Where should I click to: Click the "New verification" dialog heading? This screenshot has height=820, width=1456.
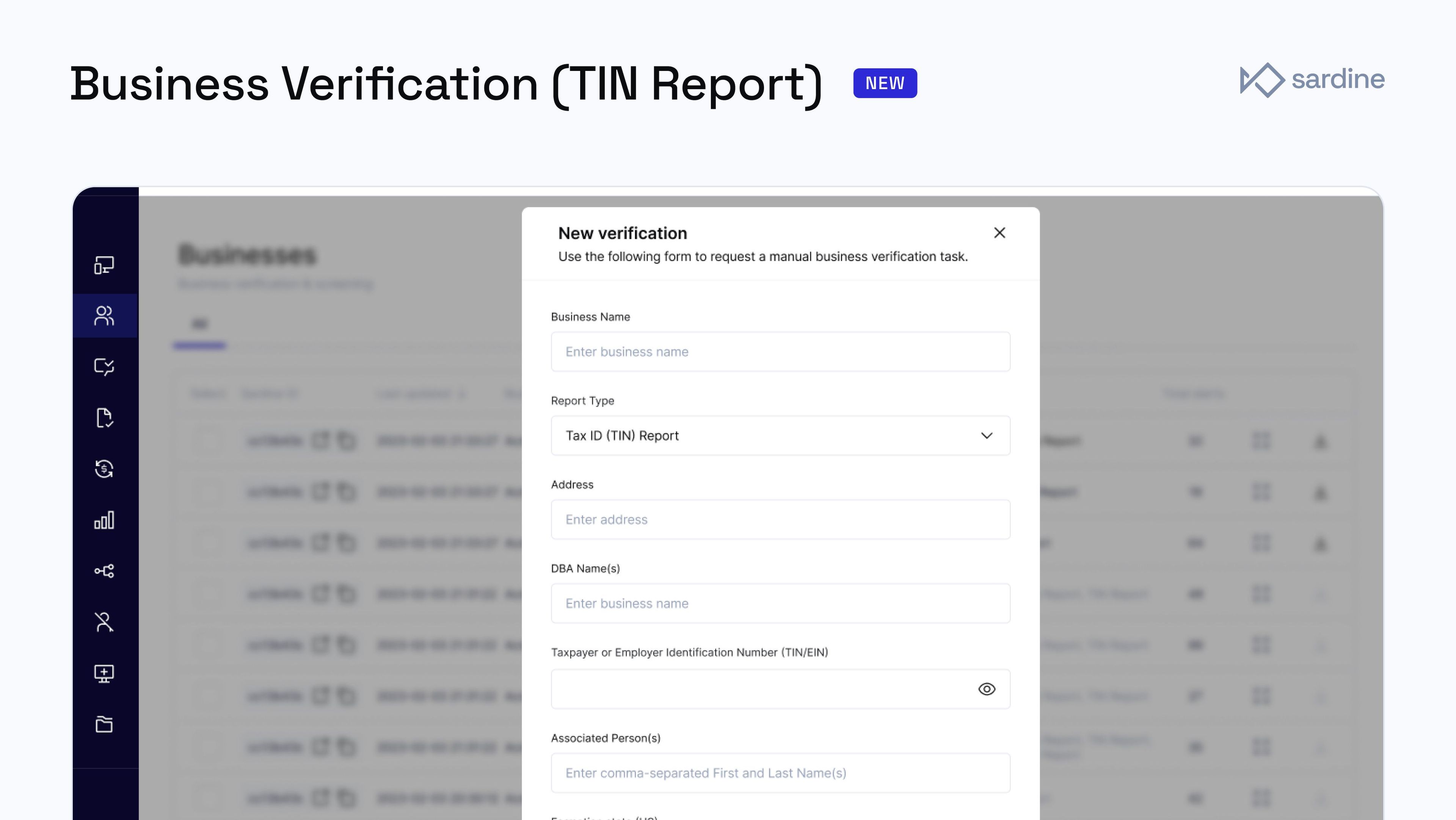pyautogui.click(x=622, y=233)
